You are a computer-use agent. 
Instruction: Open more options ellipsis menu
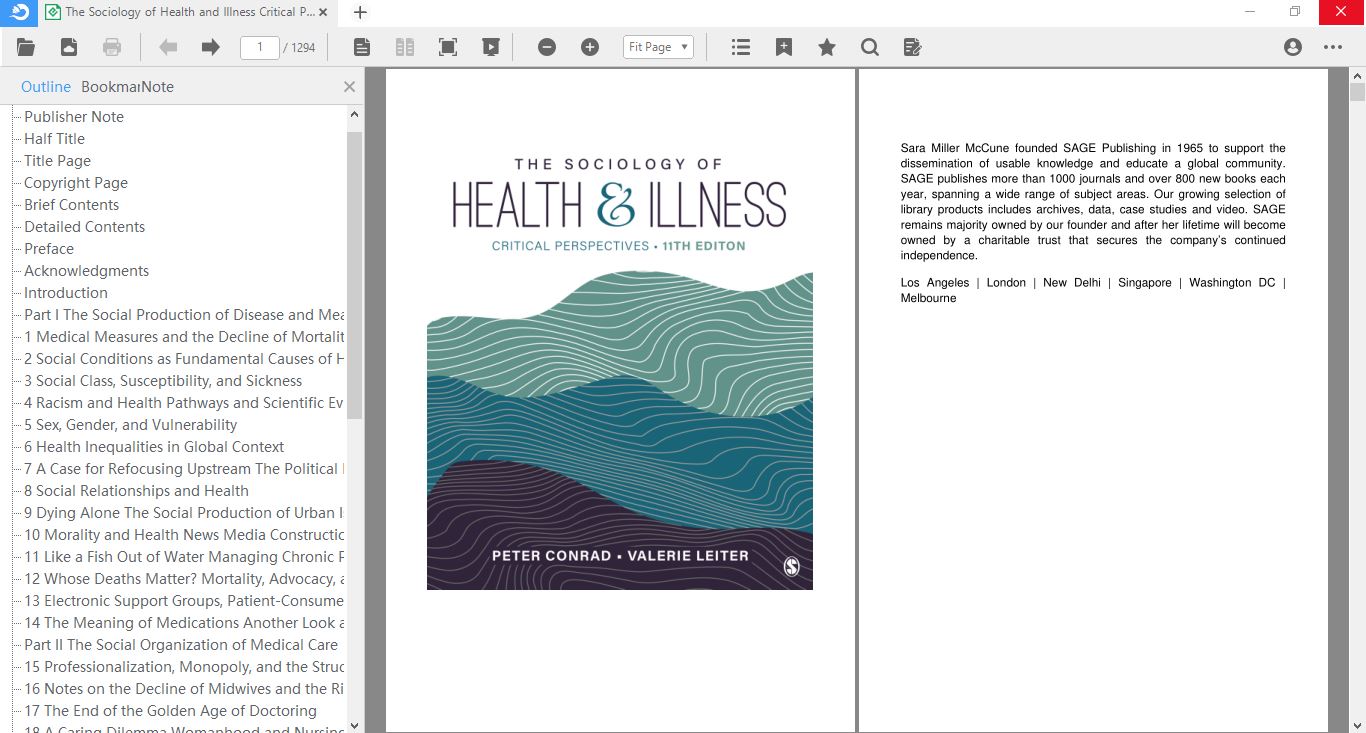pos(1333,47)
